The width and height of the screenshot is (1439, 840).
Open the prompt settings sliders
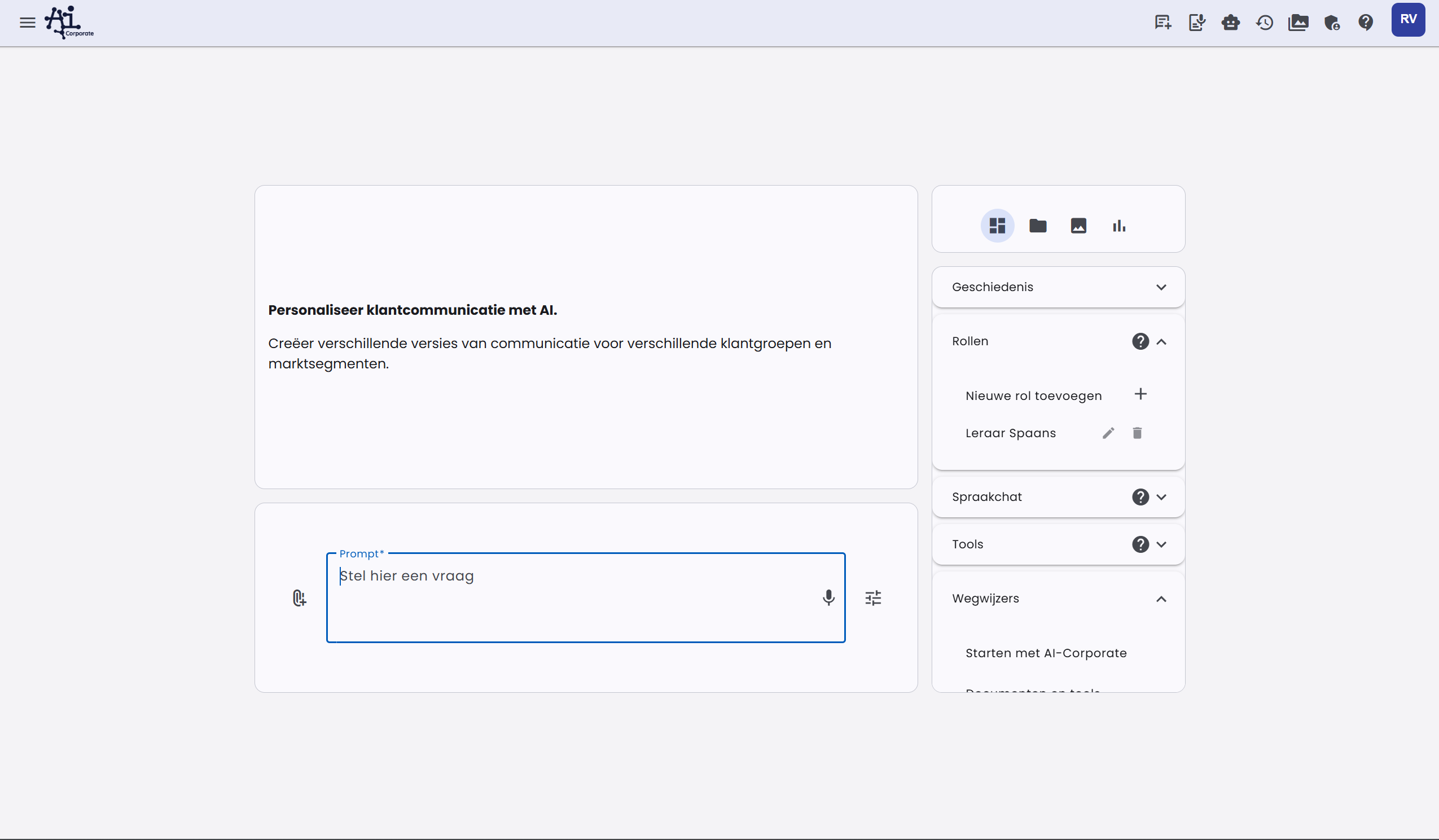coord(873,597)
